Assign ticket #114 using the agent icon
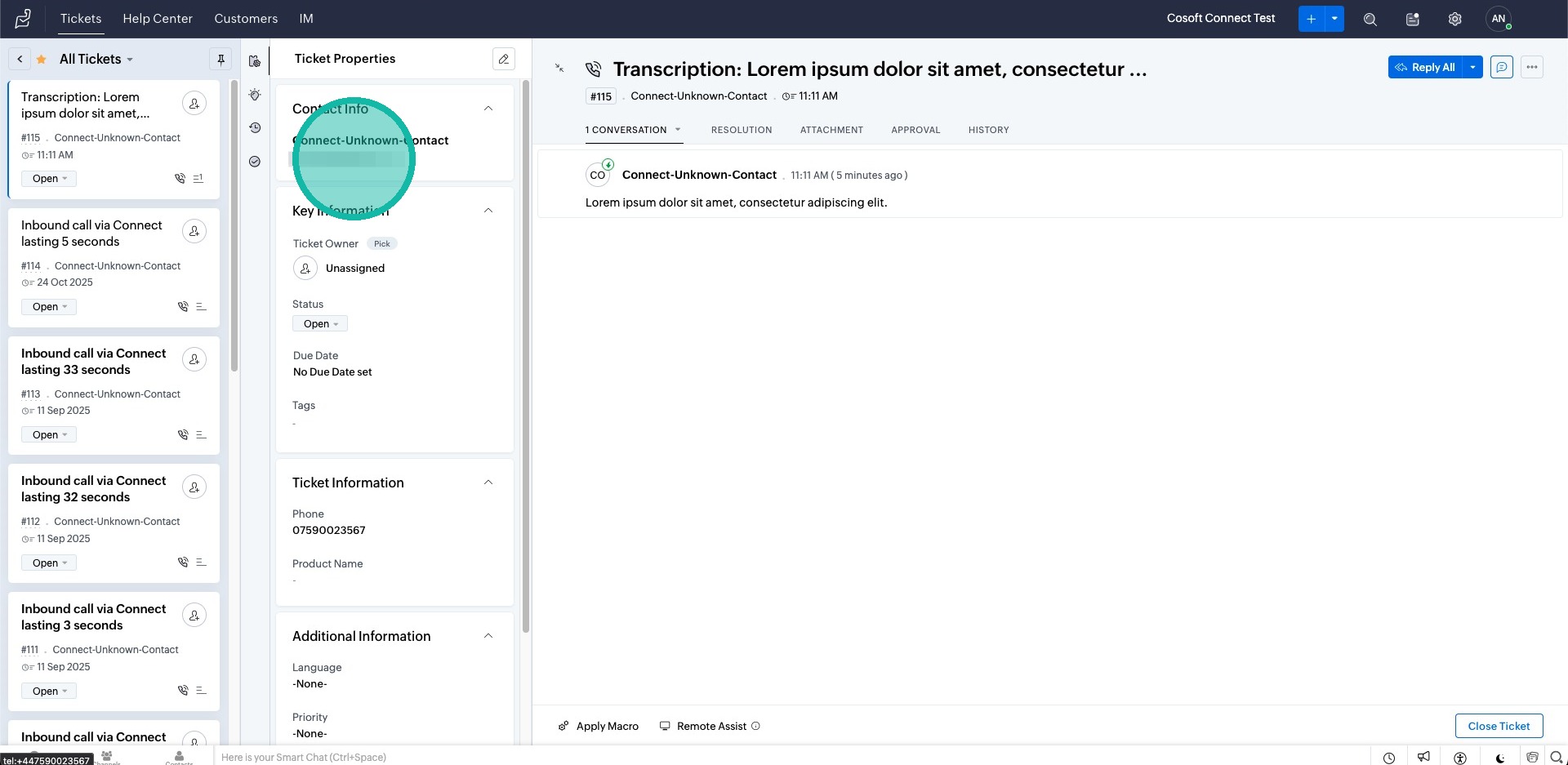 [194, 231]
